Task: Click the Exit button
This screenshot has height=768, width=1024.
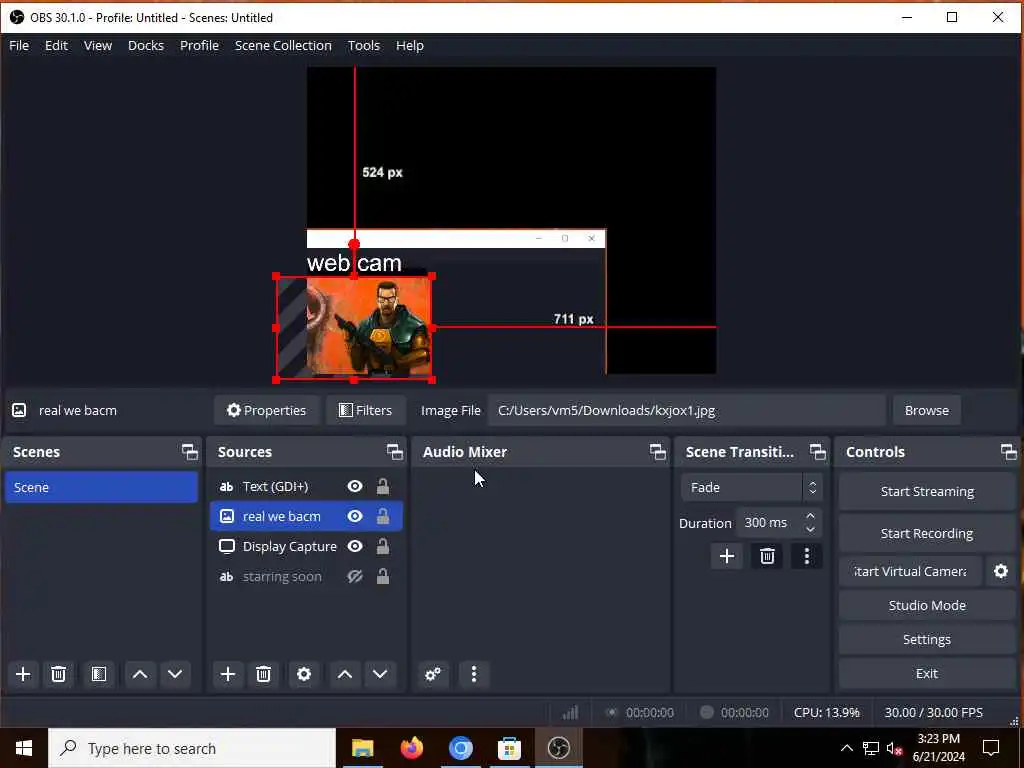Action: pos(927,673)
